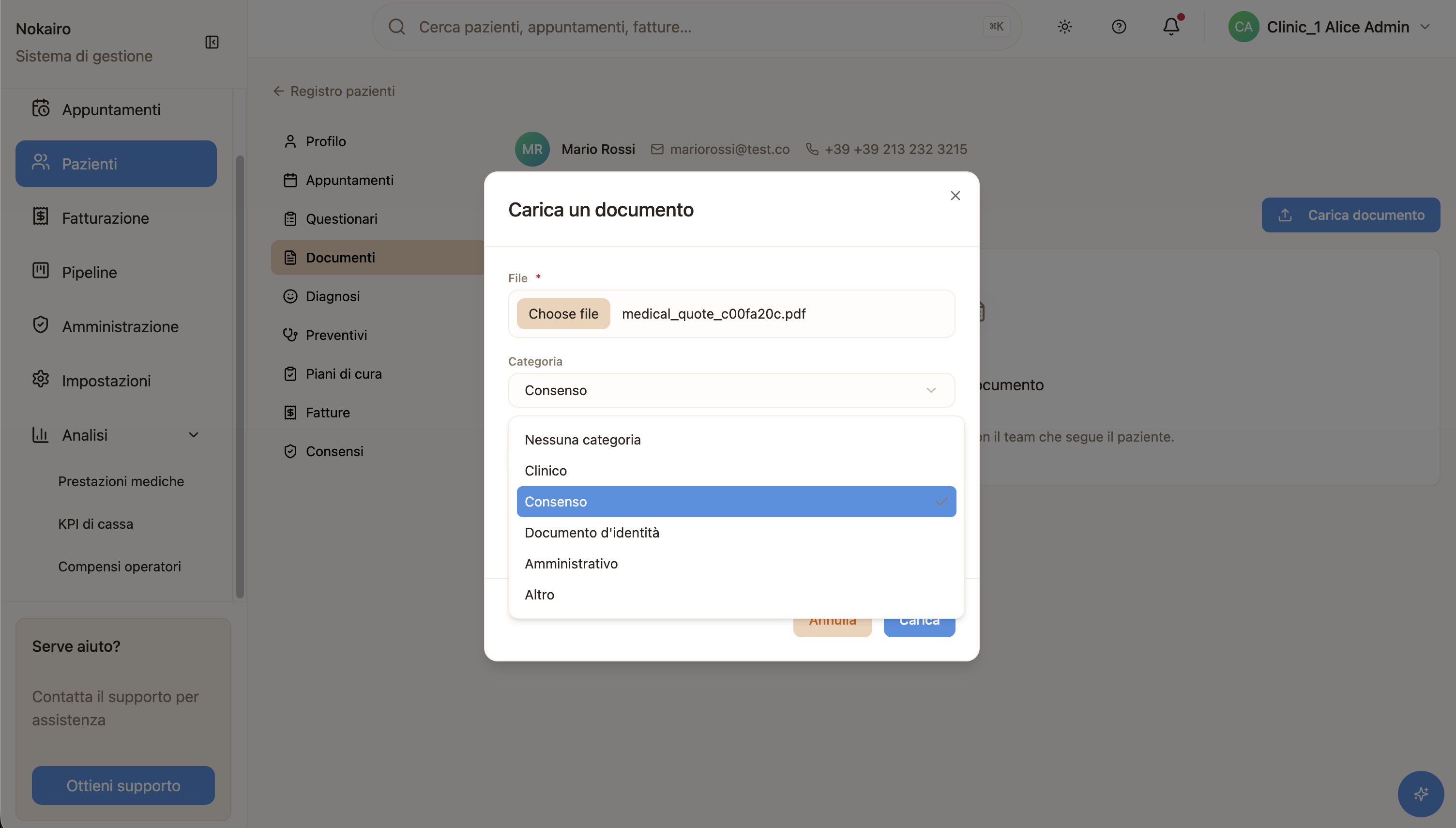Select the highlighted Consenso option
Image resolution: width=1456 pixels, height=828 pixels.
pos(736,502)
